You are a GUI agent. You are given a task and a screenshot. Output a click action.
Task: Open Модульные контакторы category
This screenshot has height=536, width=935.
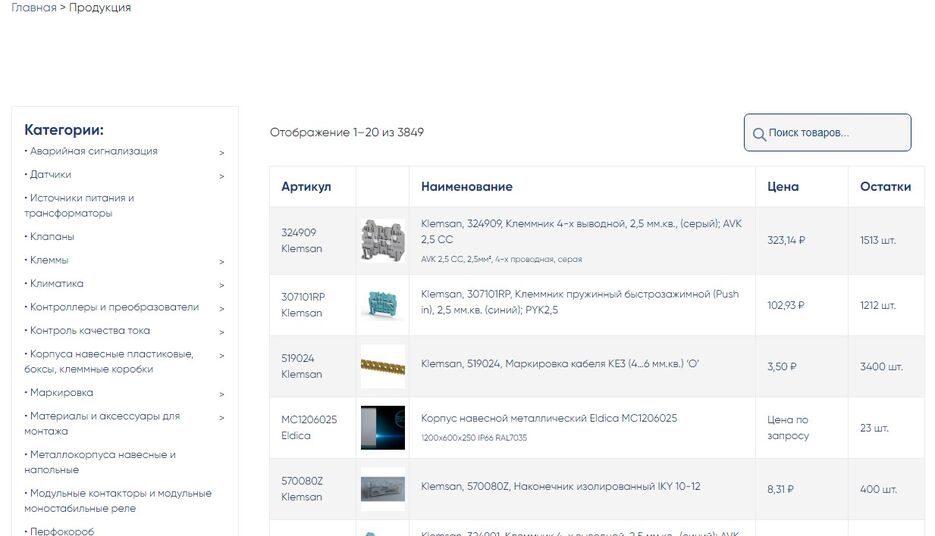(x=118, y=501)
